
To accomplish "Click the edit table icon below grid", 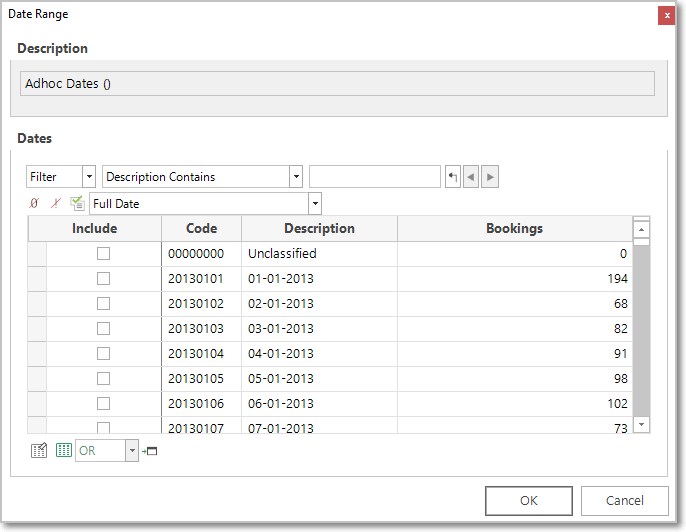I will [39, 450].
